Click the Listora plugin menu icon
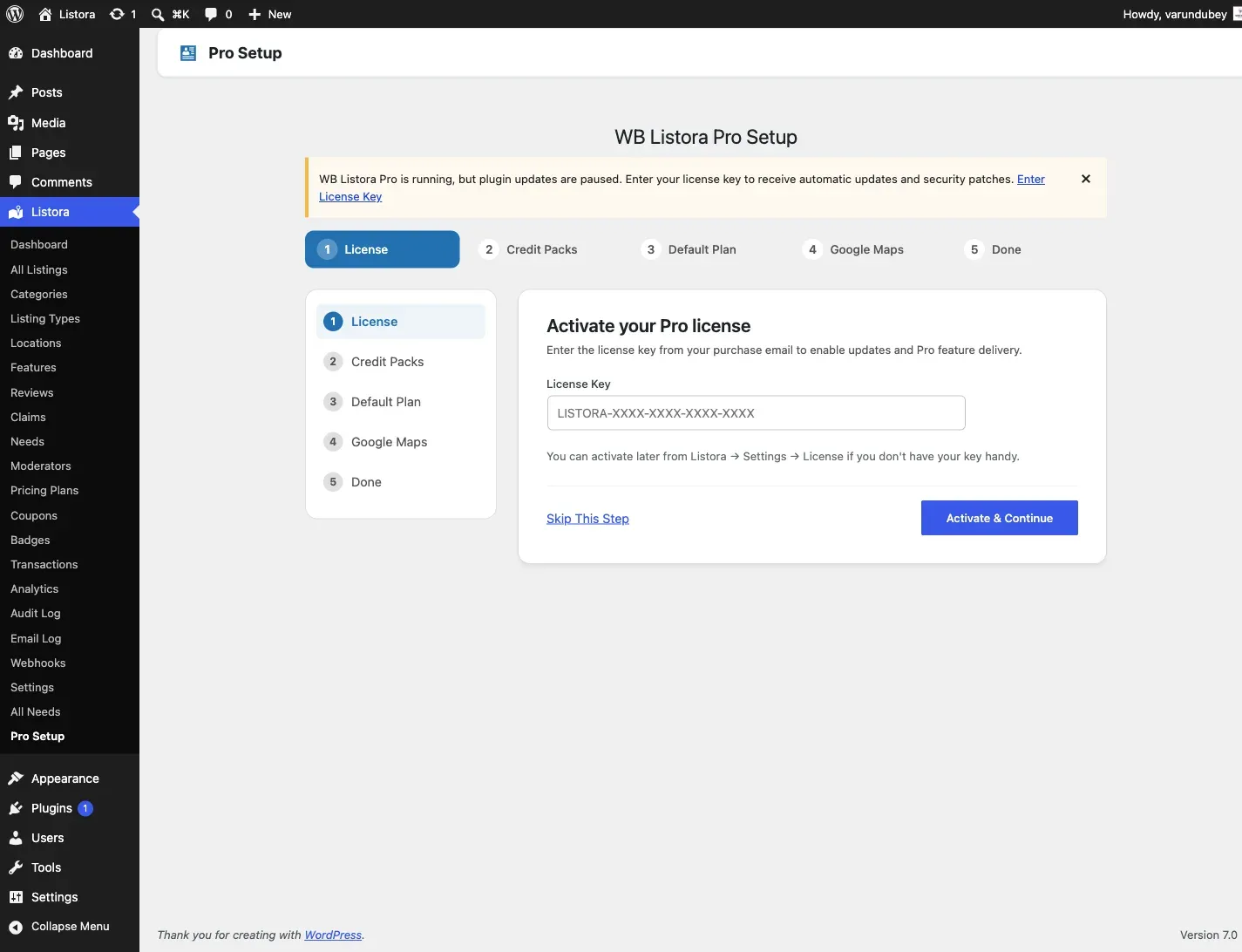This screenshot has height=952, width=1242. pos(16,212)
